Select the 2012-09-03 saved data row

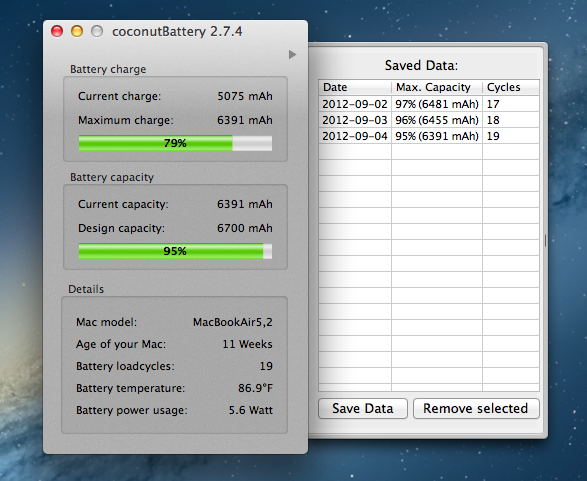(x=429, y=120)
